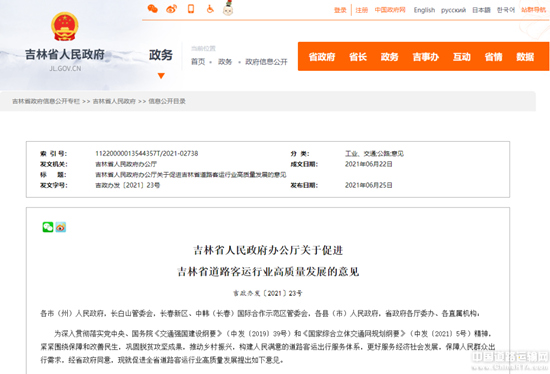Viewport: 550px width, 374px height.
Task: Share article via Weibo icon
Action: [x=61, y=227]
